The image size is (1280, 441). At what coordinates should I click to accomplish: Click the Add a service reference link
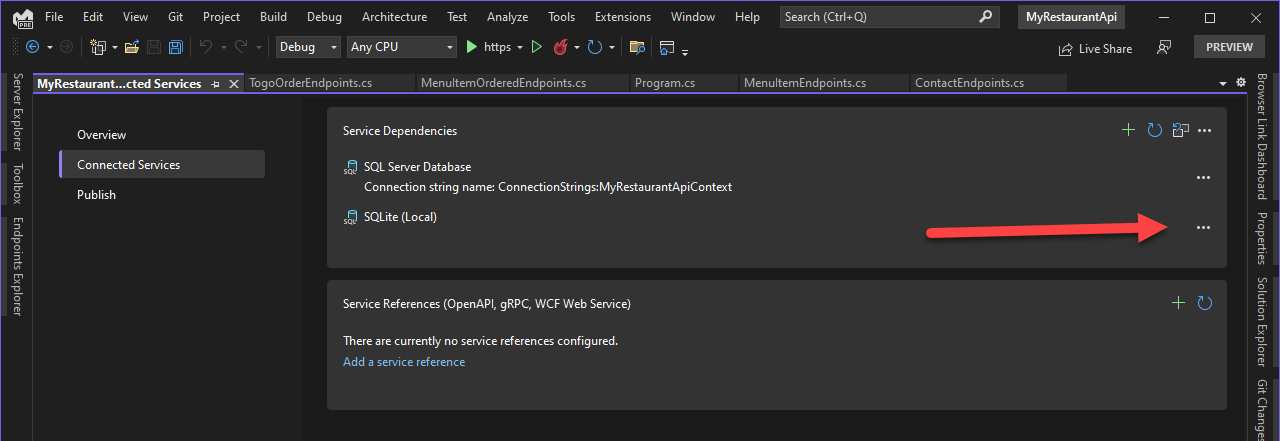(x=404, y=362)
